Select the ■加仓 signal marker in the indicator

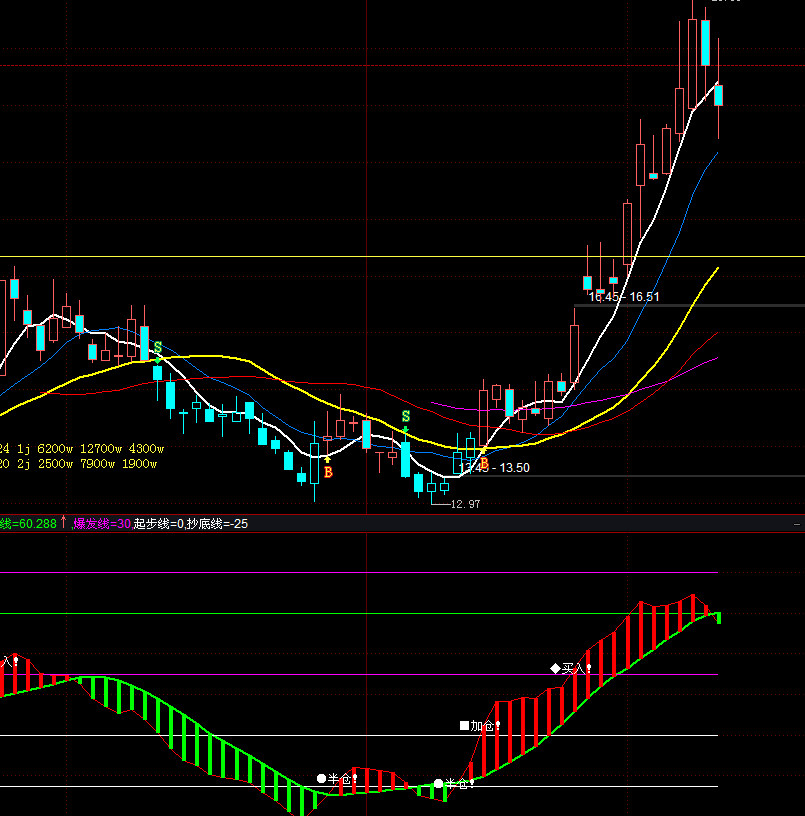click(x=480, y=725)
